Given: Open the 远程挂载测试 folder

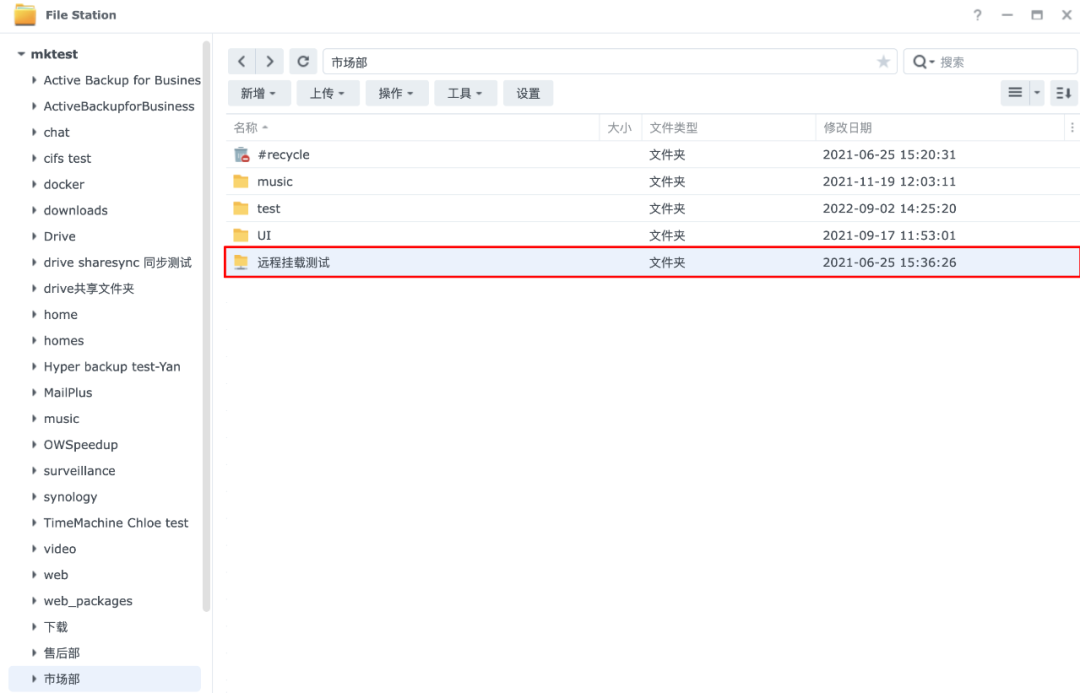Looking at the screenshot, I should (x=291, y=262).
